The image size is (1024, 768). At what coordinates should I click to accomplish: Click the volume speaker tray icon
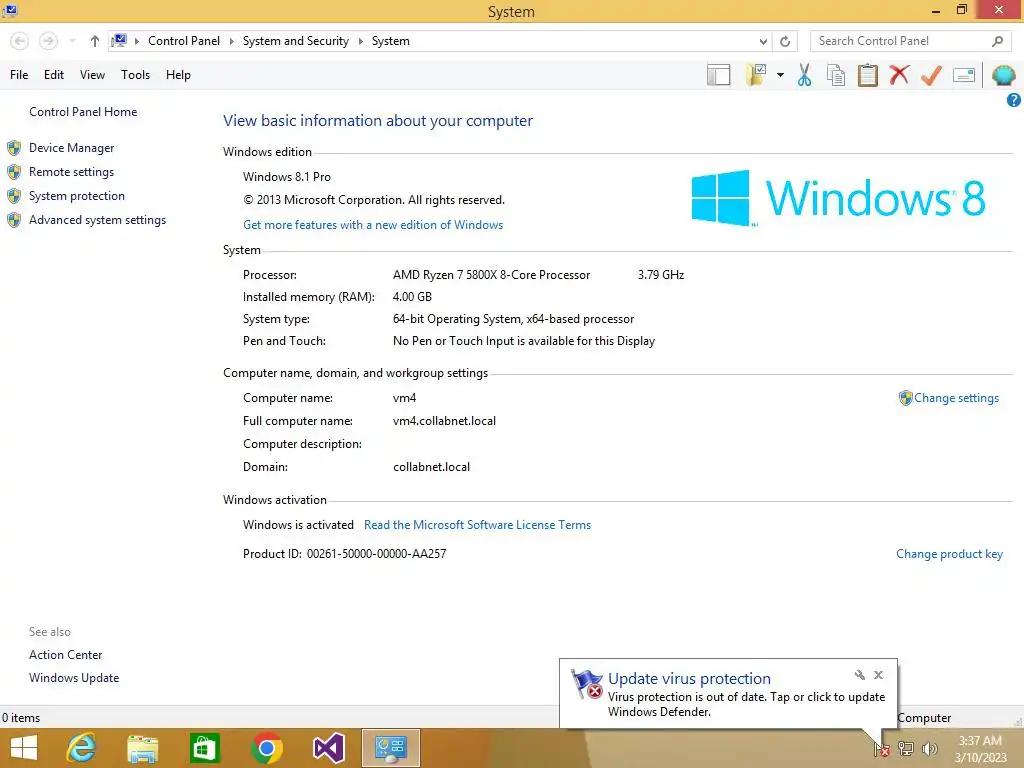(x=929, y=749)
